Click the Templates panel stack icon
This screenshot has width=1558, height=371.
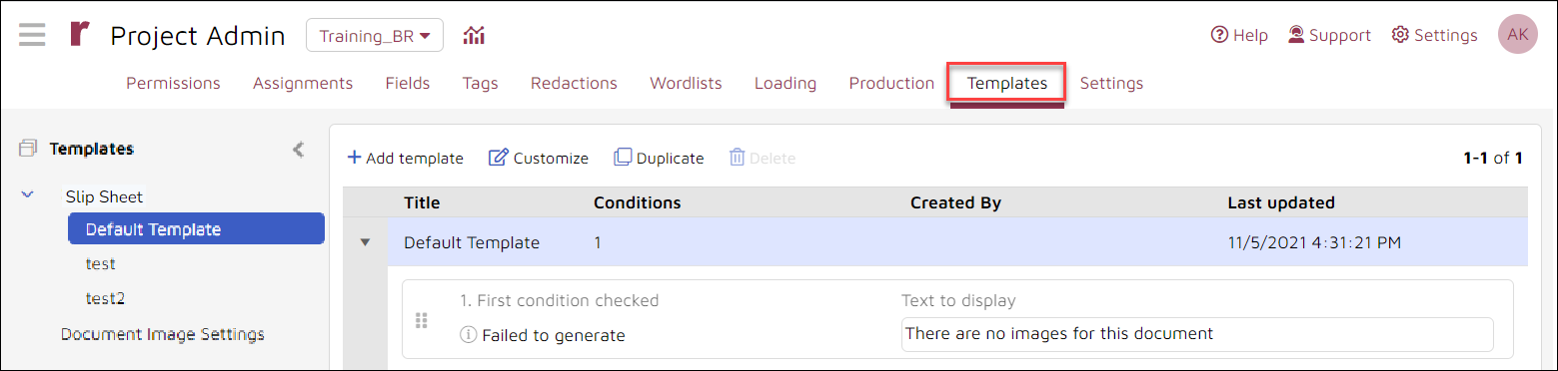point(27,148)
